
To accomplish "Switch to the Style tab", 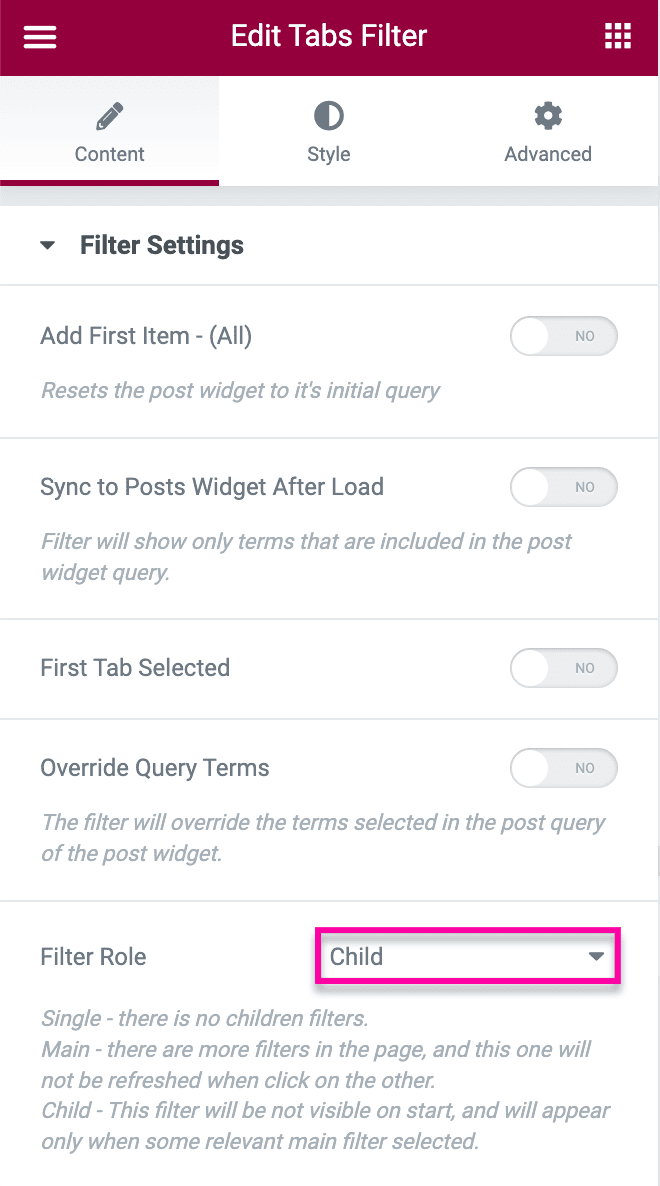I will point(328,131).
